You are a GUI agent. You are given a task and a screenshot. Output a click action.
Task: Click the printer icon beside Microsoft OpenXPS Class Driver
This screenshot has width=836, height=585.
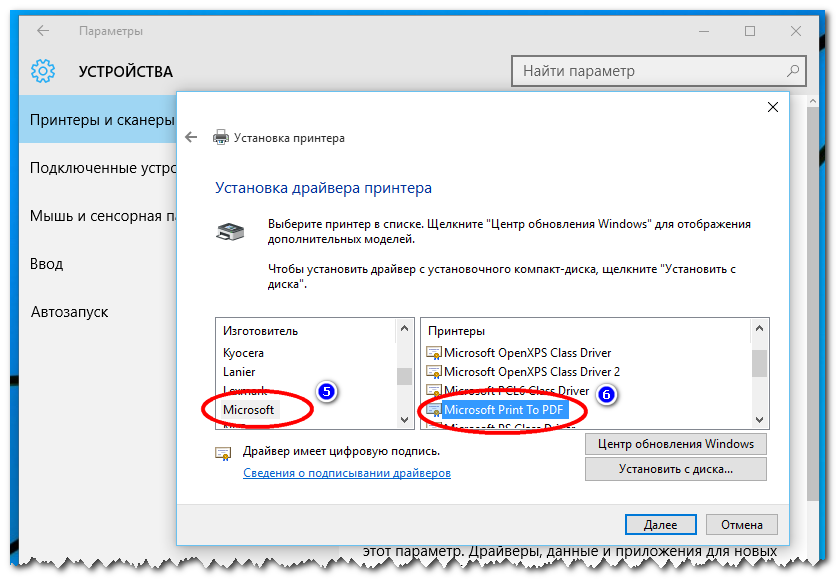435,353
